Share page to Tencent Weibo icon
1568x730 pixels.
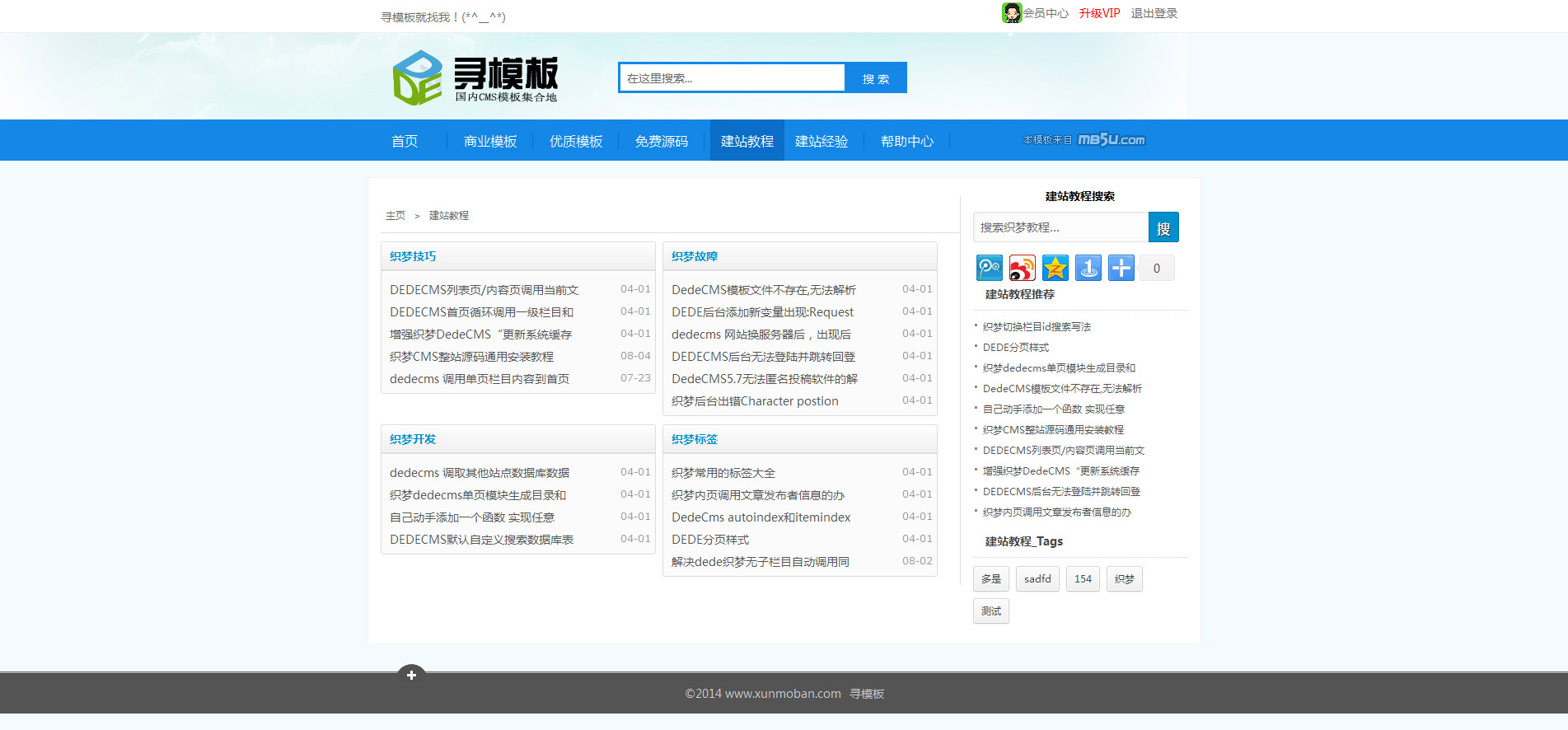click(989, 268)
